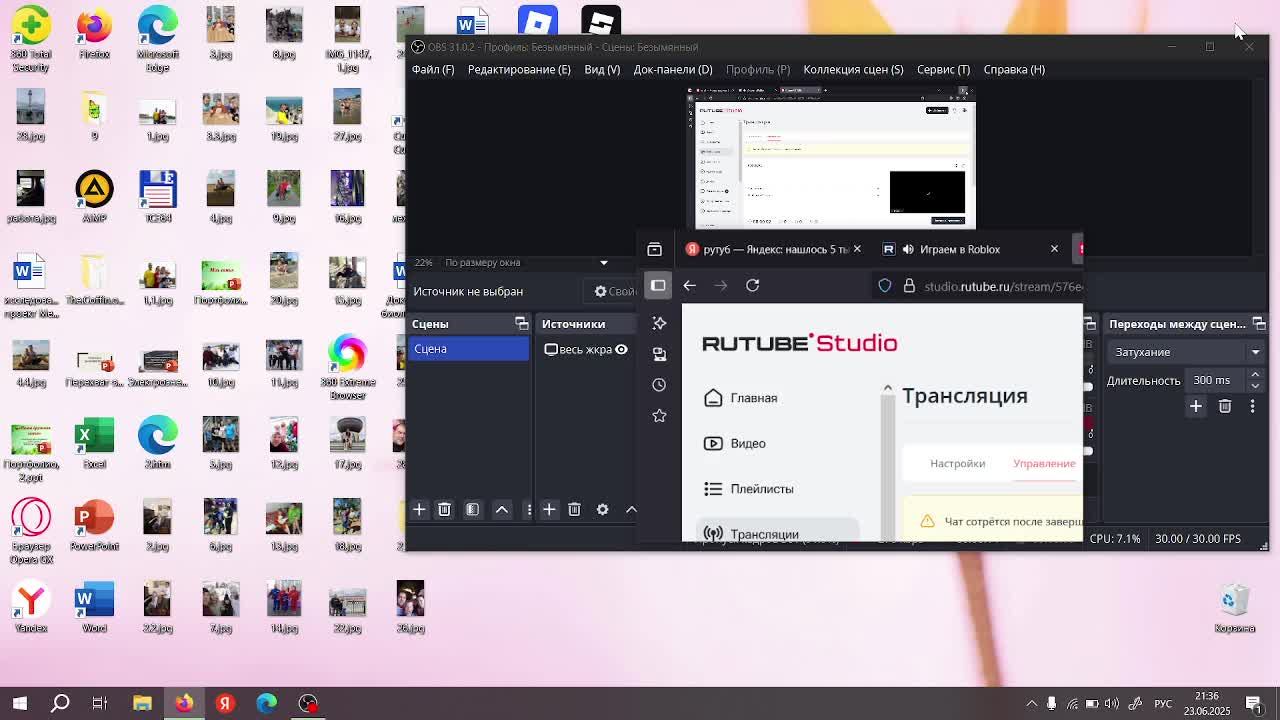Click the 300 ms duration field
Screen dimensions: 1280x720
pos(1217,380)
